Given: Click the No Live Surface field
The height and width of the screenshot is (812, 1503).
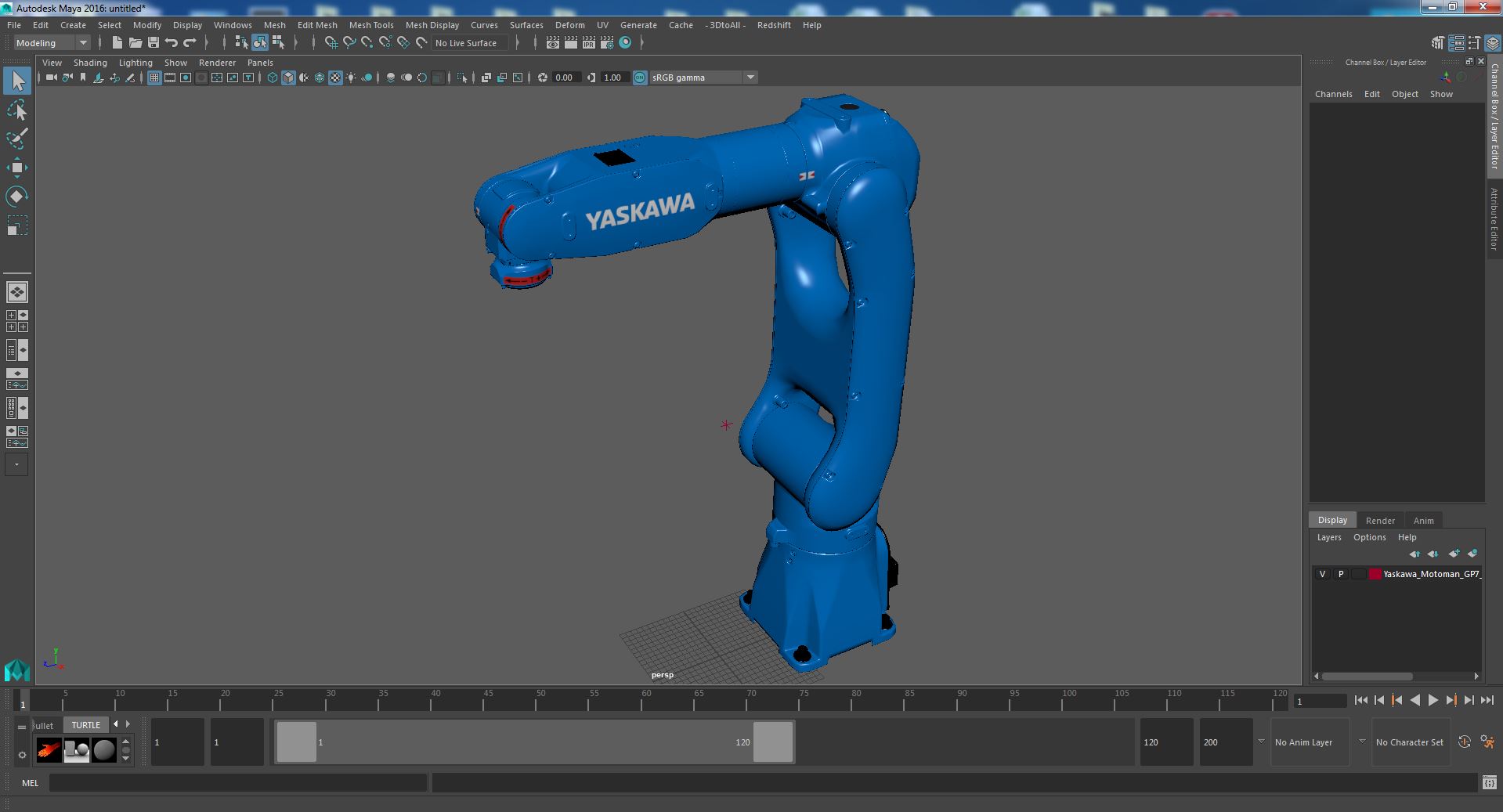Looking at the screenshot, I should coord(470,43).
